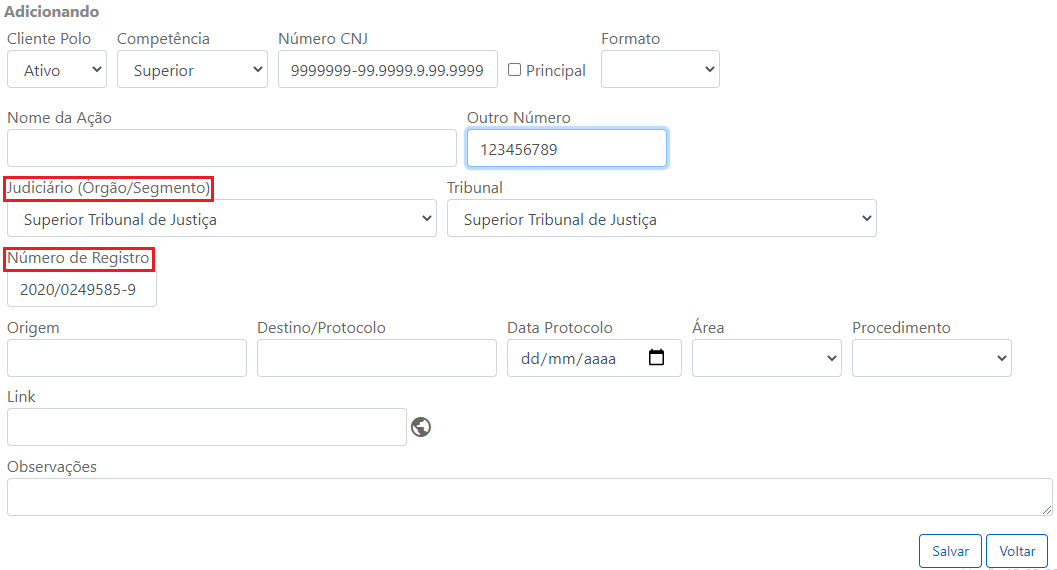This screenshot has height=570, width=1057.
Task: Tick the Principal checkbox
Action: pos(514,69)
